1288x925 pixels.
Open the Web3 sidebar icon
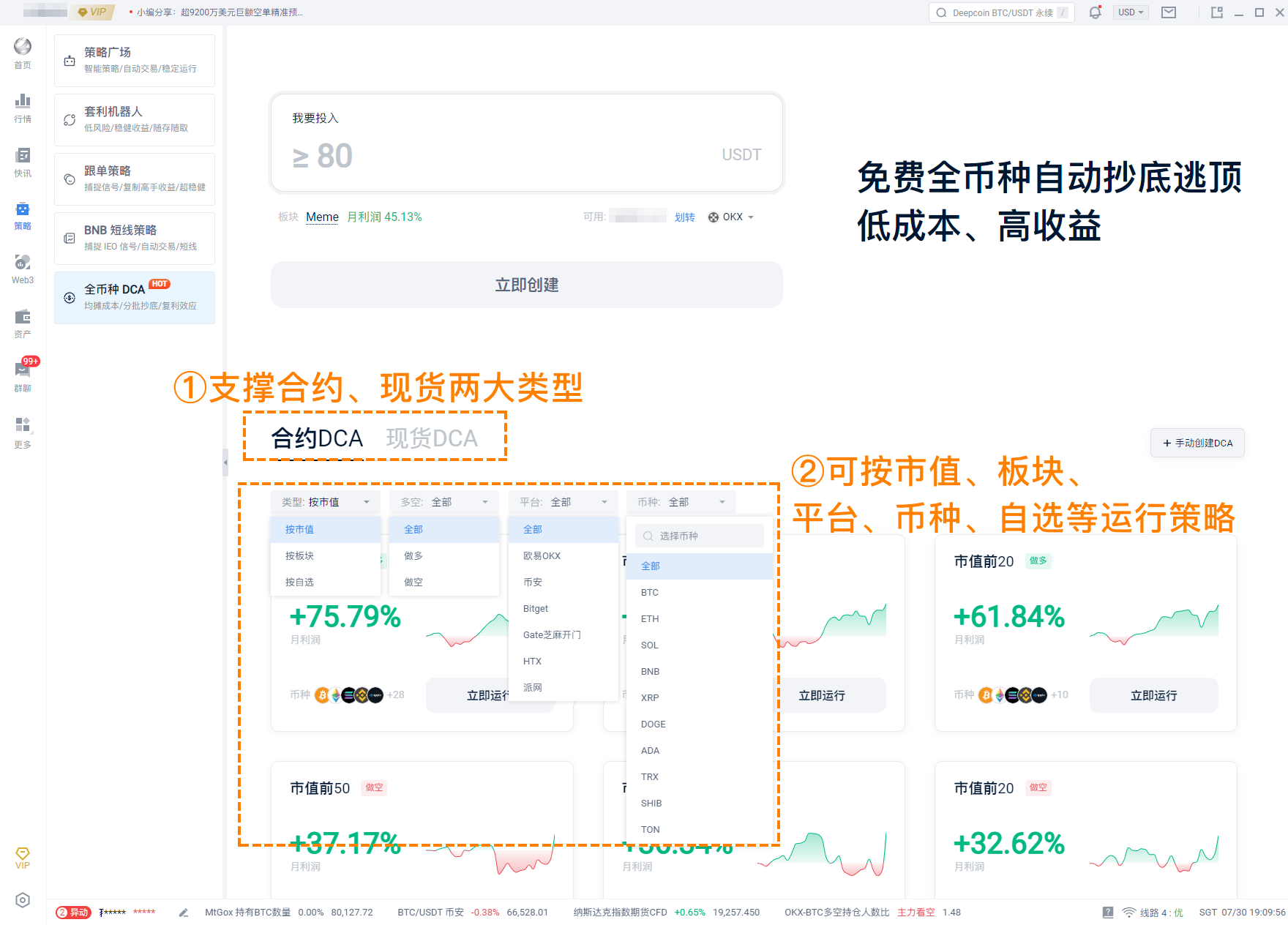[23, 269]
